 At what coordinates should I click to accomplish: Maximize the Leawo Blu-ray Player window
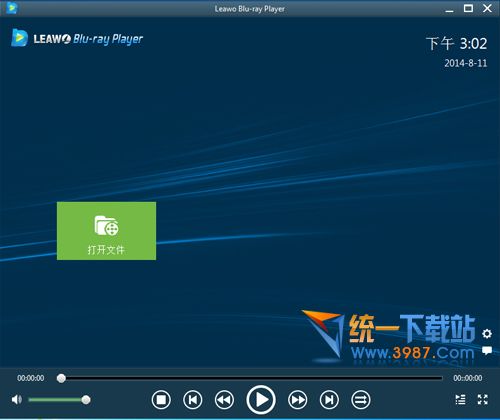coord(468,8)
